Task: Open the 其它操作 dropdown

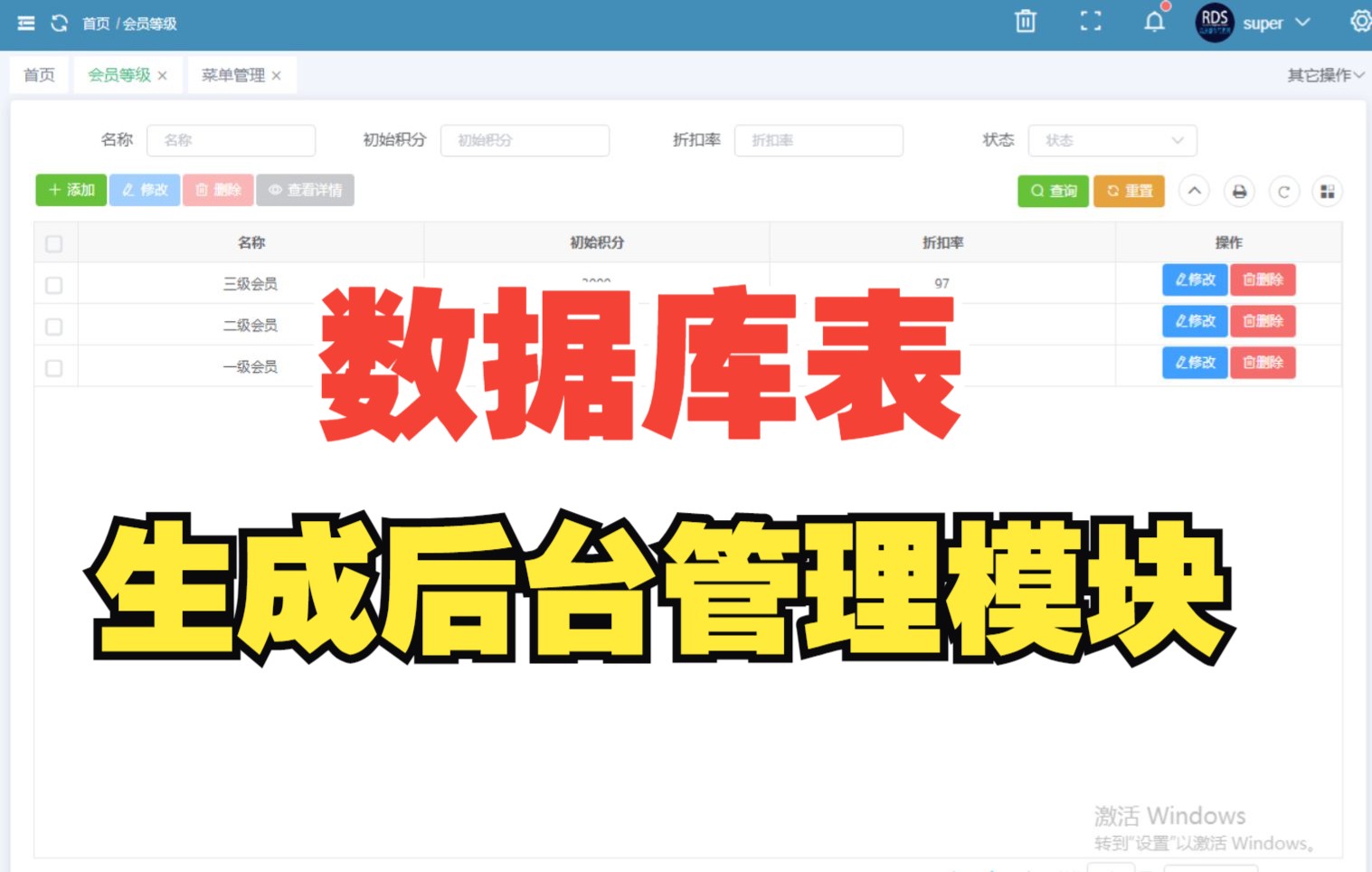Action: 1326,75
